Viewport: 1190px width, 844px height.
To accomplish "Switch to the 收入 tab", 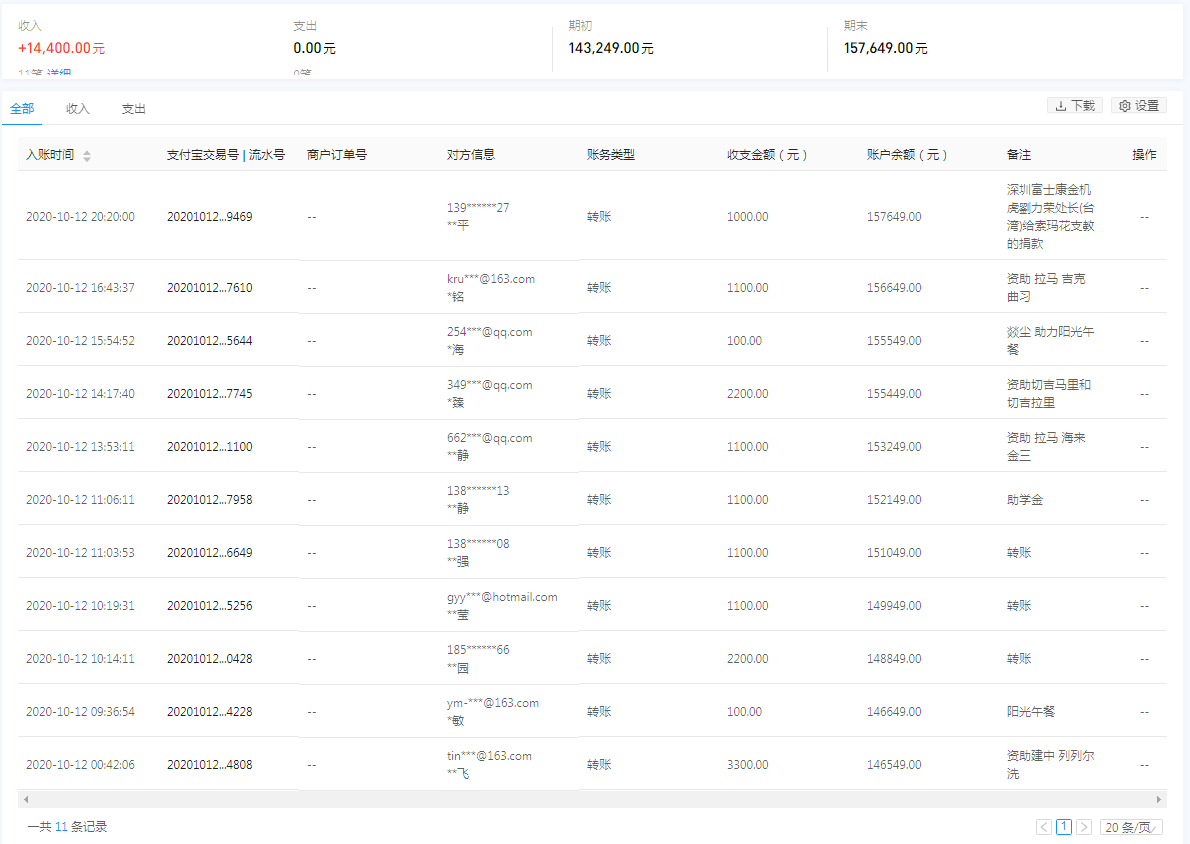I will [x=78, y=109].
